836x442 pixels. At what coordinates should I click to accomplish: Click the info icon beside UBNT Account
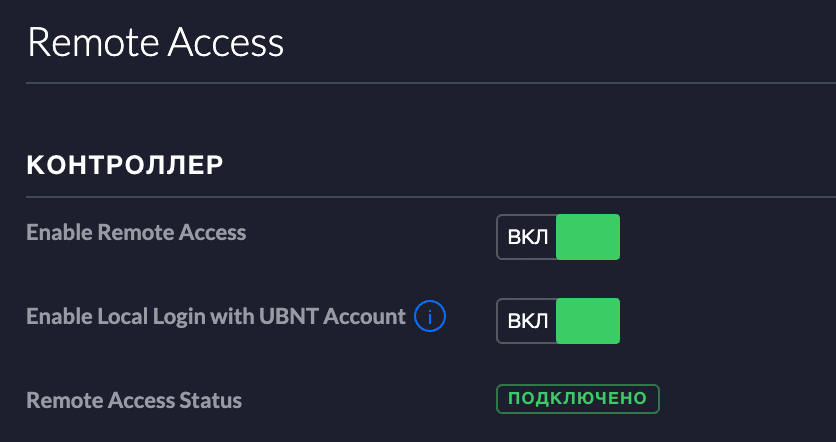(x=430, y=317)
